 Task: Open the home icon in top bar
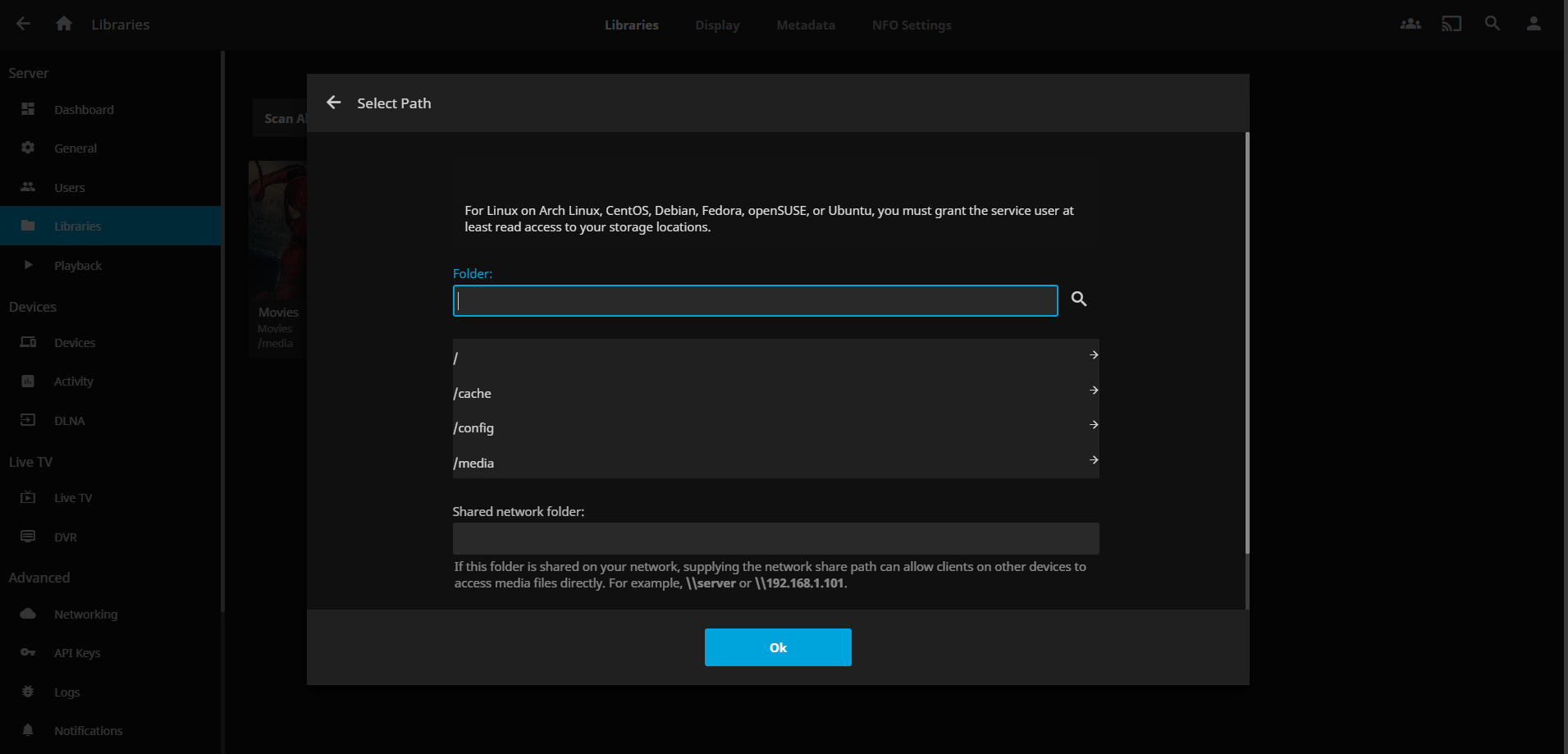64,24
